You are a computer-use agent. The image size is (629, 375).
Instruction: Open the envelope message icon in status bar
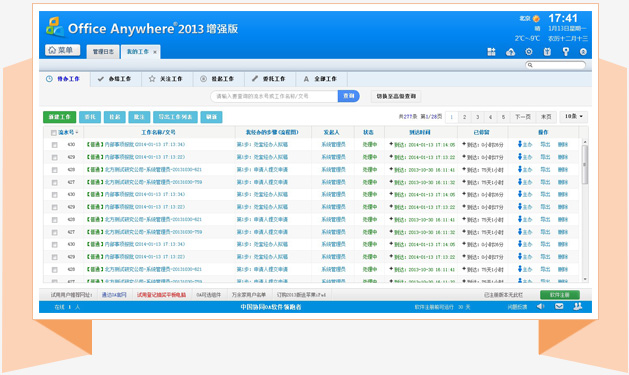click(x=559, y=306)
